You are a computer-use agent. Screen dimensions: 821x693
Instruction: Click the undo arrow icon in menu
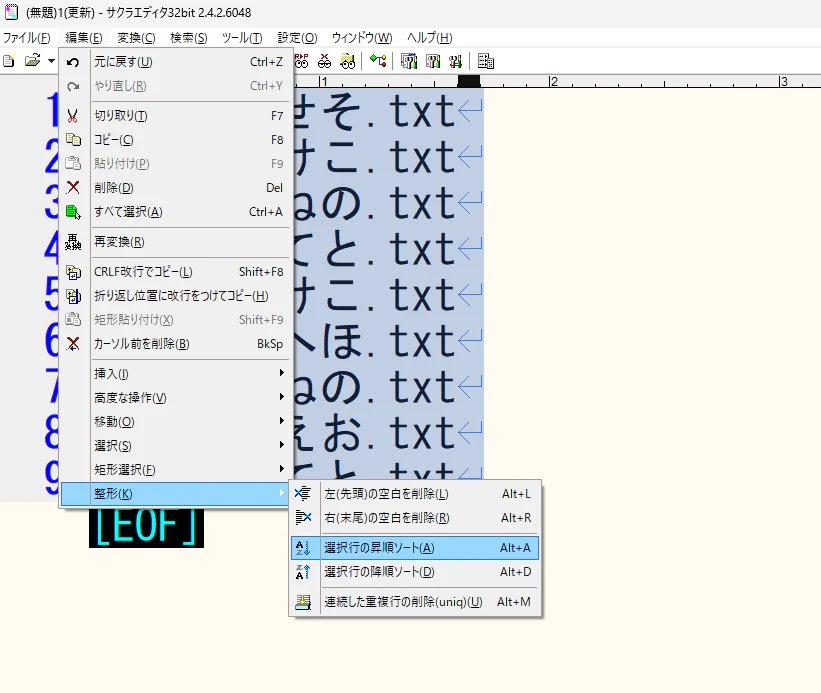pyautogui.click(x=73, y=62)
